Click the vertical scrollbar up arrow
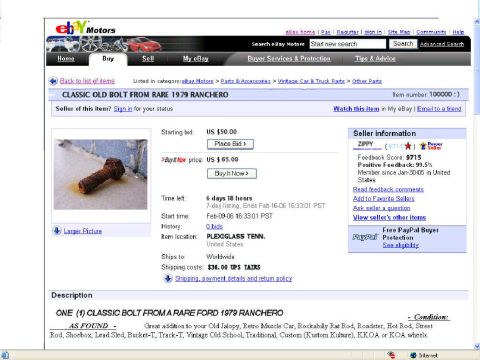 pyautogui.click(x=477, y=21)
